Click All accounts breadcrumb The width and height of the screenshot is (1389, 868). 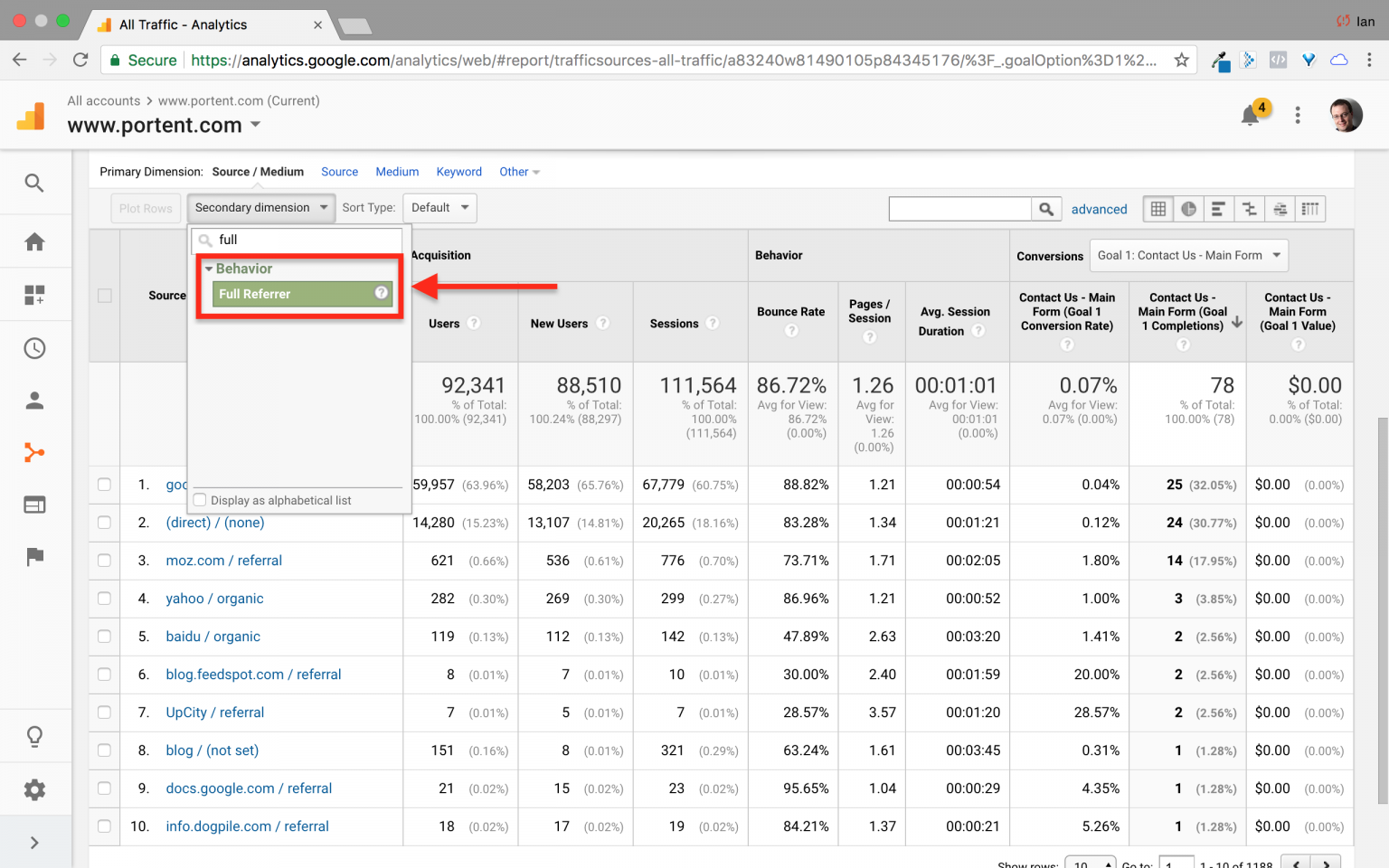104,100
